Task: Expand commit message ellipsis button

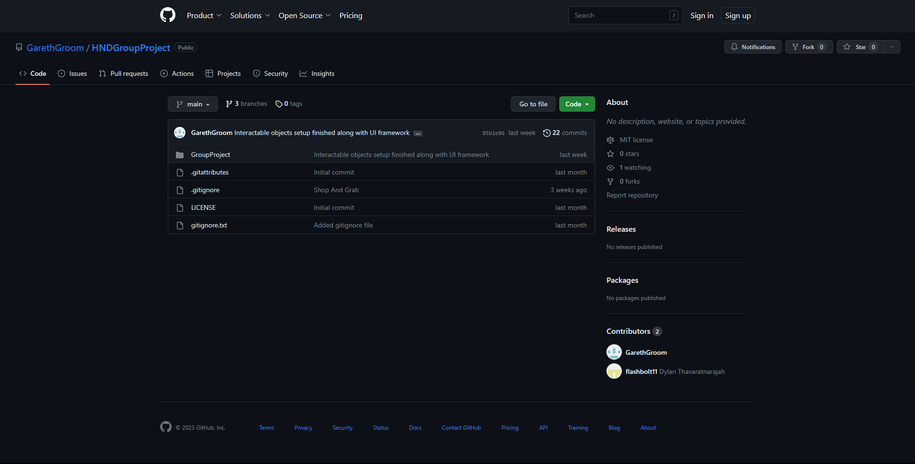Action: 418,134
